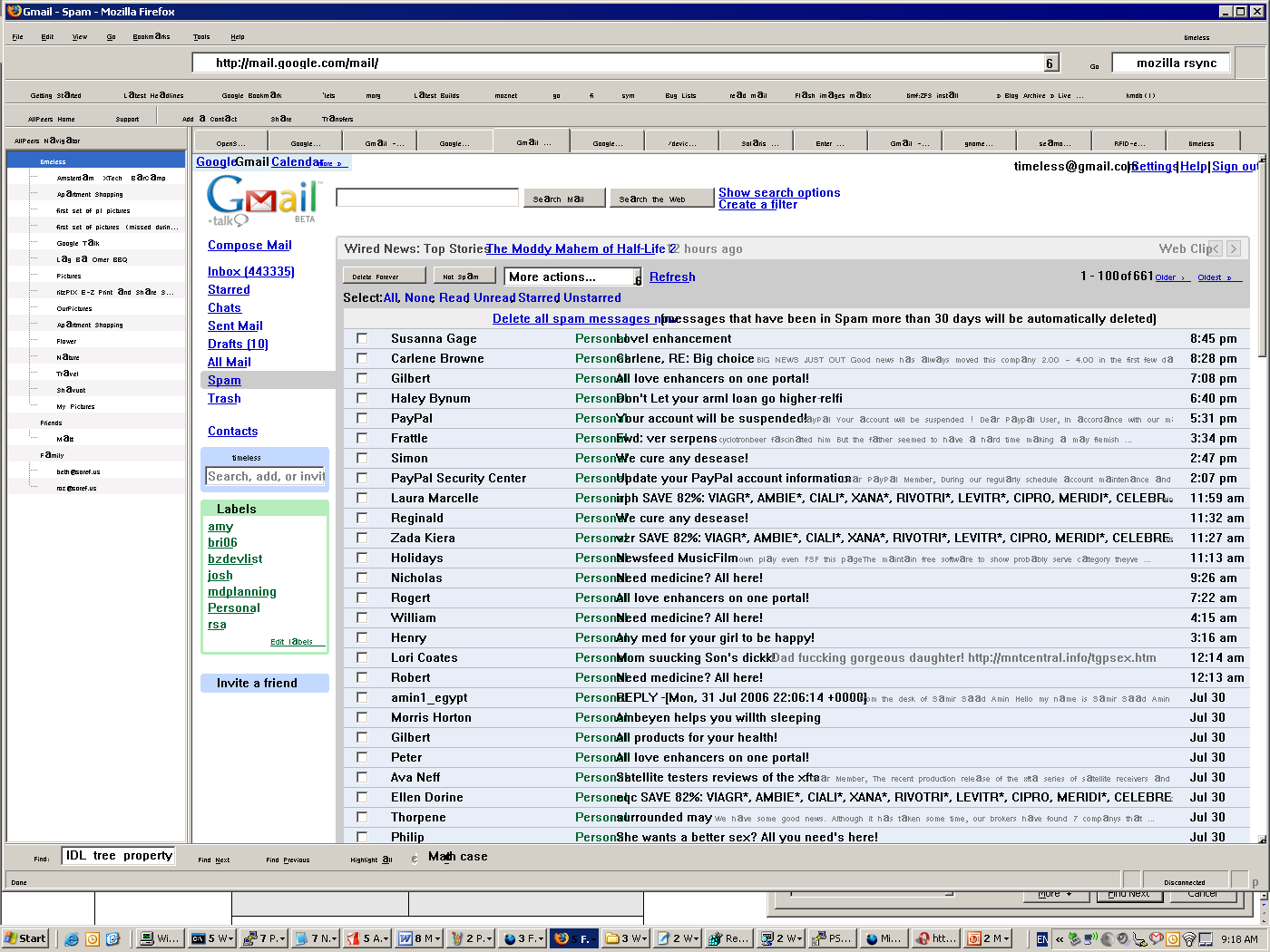Switch to the 'Mi...' taskbar window
The width and height of the screenshot is (1270, 952).
pos(884,938)
